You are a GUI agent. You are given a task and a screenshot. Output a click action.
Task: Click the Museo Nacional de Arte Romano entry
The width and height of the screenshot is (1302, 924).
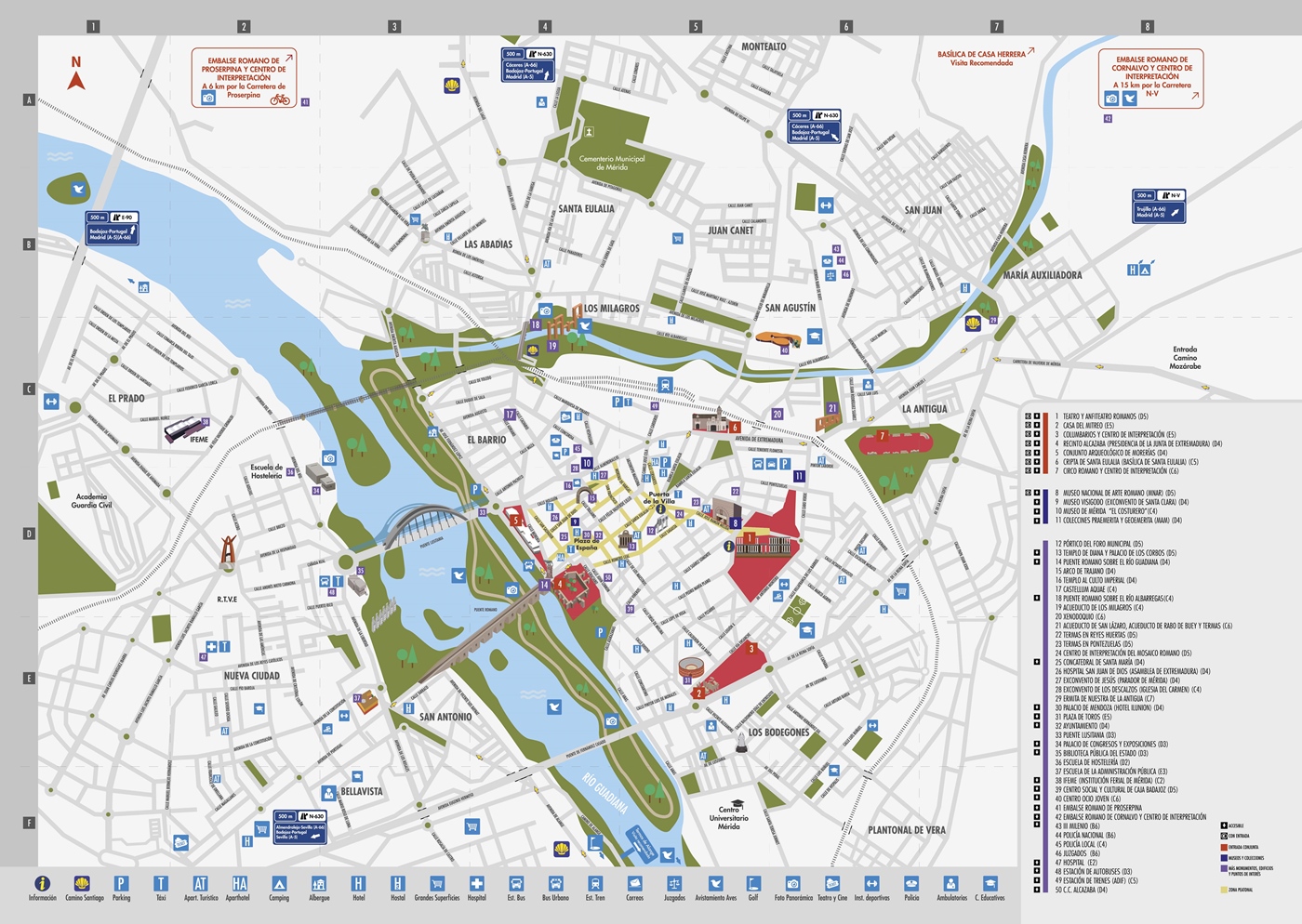(x=1114, y=493)
